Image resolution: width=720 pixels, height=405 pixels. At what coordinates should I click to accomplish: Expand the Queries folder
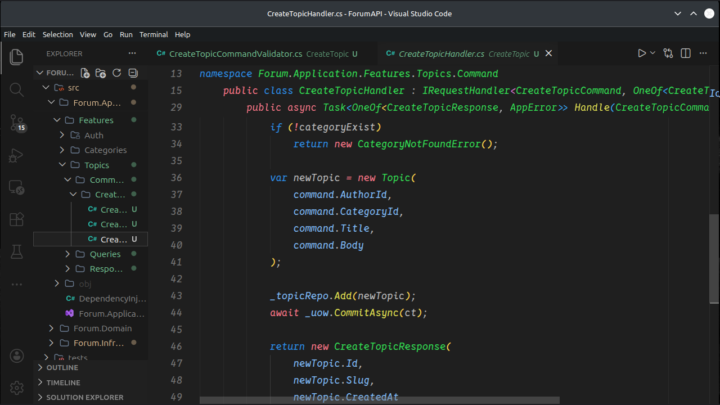(x=104, y=254)
